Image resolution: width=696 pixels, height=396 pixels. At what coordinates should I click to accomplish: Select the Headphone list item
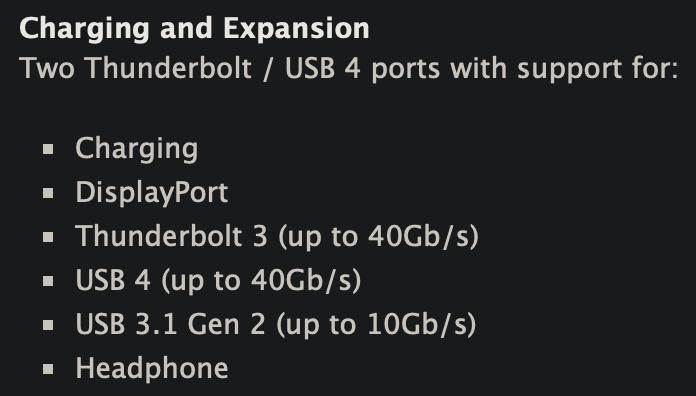pyautogui.click(x=152, y=368)
